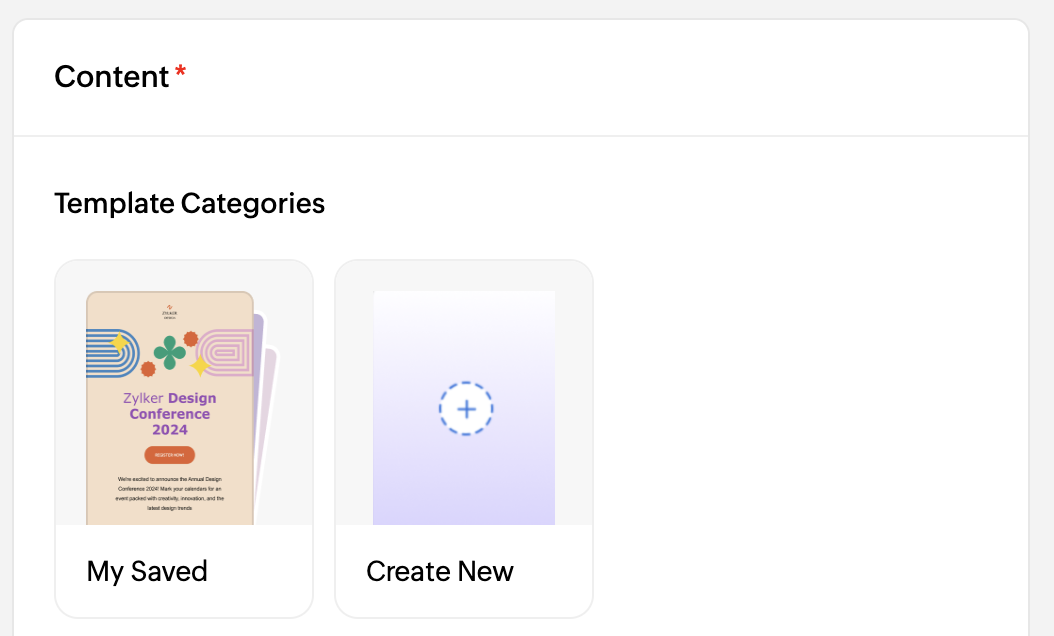Screen dimensions: 1054x636
Task: Click the green clover graphic in template
Action: click(x=169, y=352)
